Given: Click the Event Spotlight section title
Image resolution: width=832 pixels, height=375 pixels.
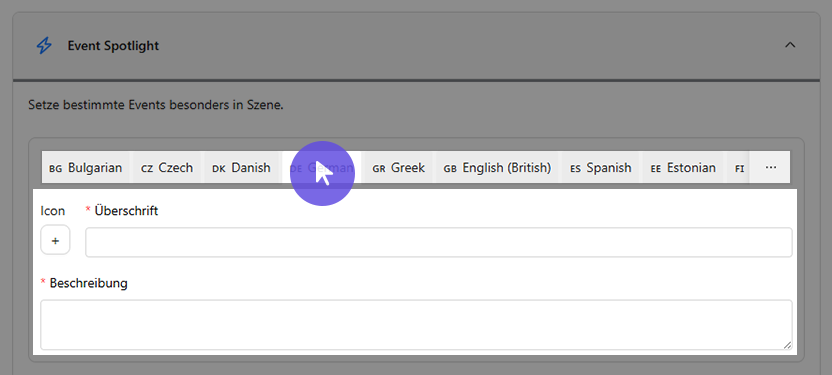Looking at the screenshot, I should 113,46.
